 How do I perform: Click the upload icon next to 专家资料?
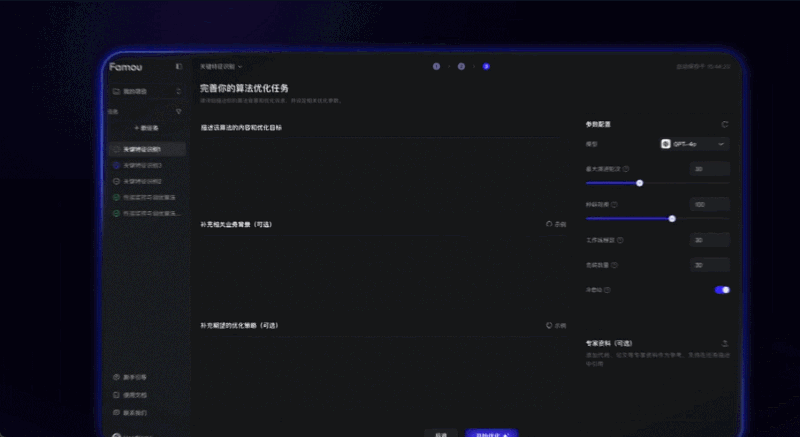pyautogui.click(x=724, y=342)
